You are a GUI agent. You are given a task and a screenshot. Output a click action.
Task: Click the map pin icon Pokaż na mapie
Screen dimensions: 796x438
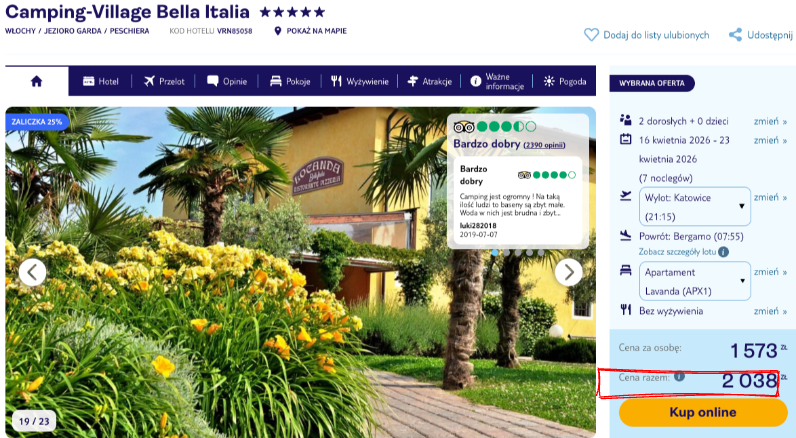click(x=277, y=31)
